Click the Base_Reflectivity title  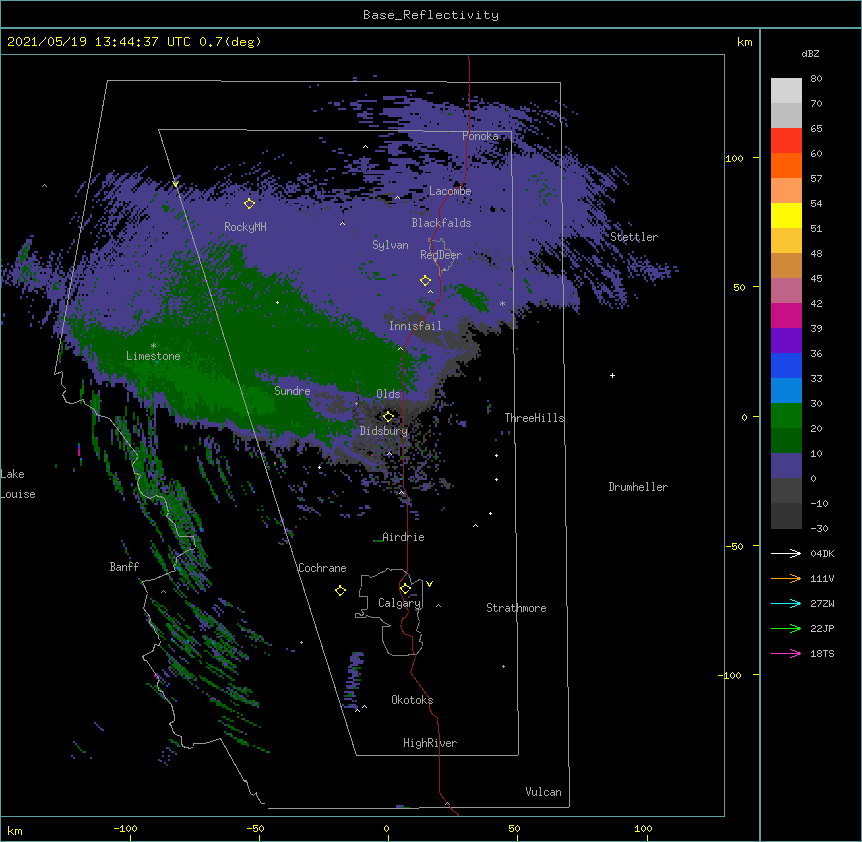[431, 15]
